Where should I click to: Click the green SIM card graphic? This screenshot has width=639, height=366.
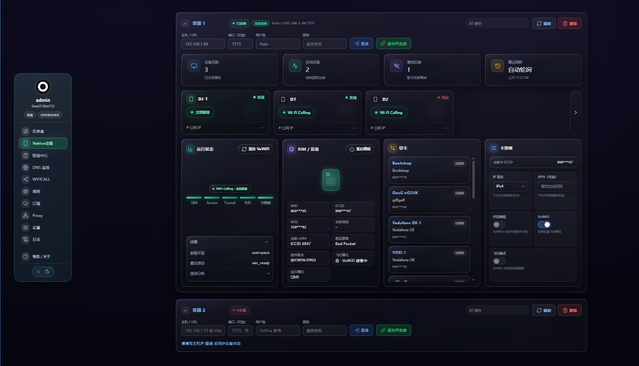pyautogui.click(x=331, y=180)
